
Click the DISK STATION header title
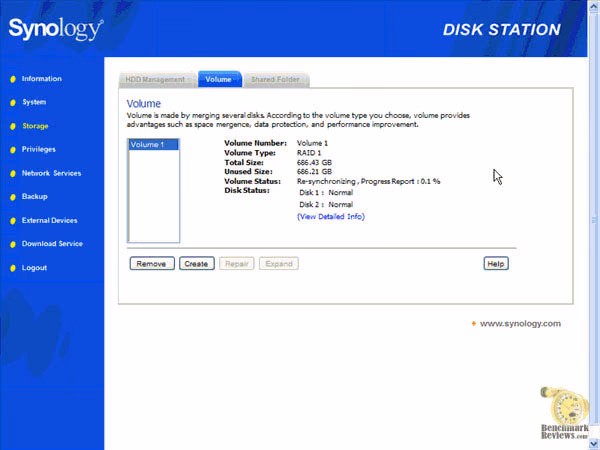(502, 30)
